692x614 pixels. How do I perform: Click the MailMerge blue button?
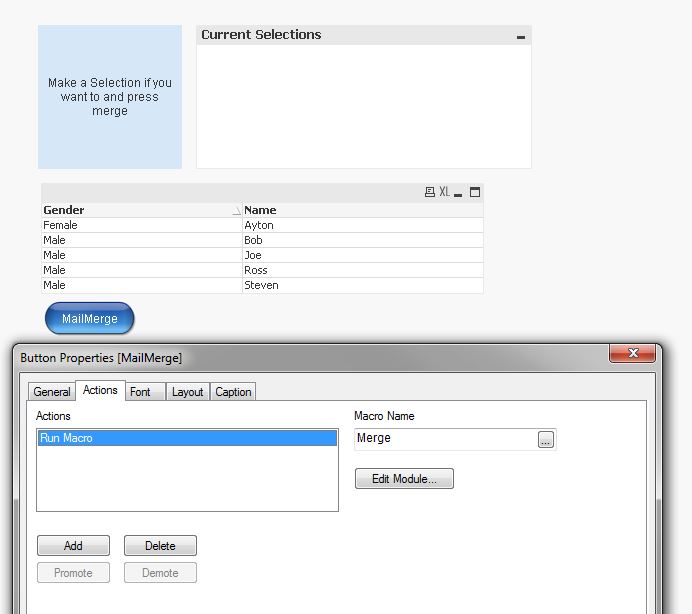90,318
